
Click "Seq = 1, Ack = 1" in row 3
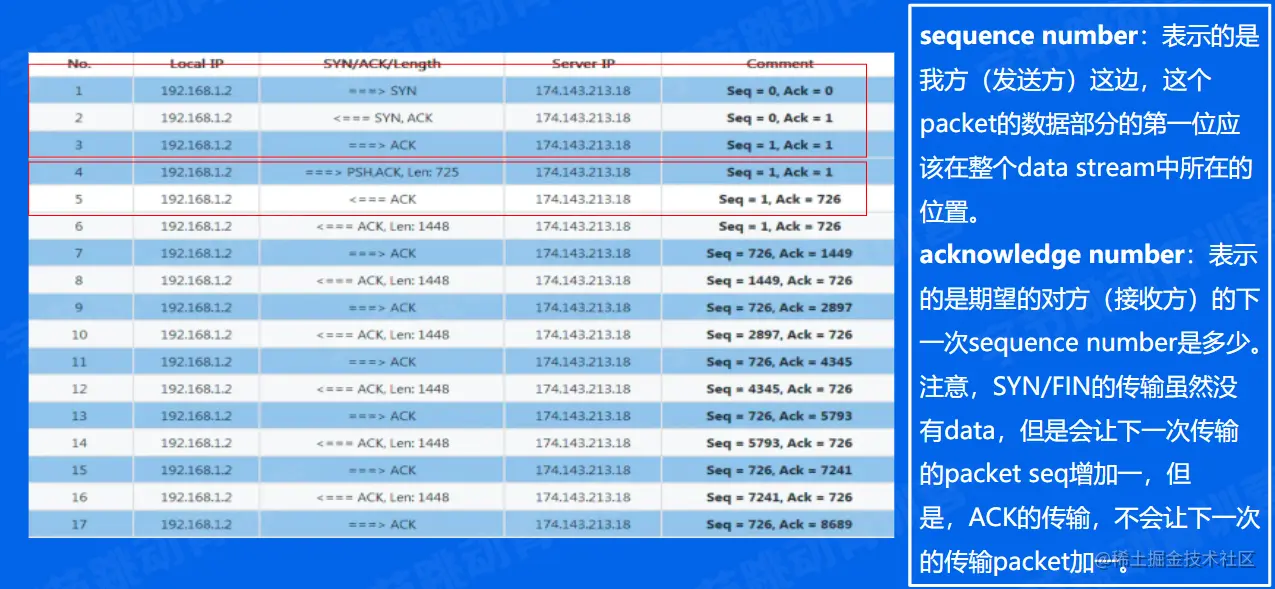(780, 145)
